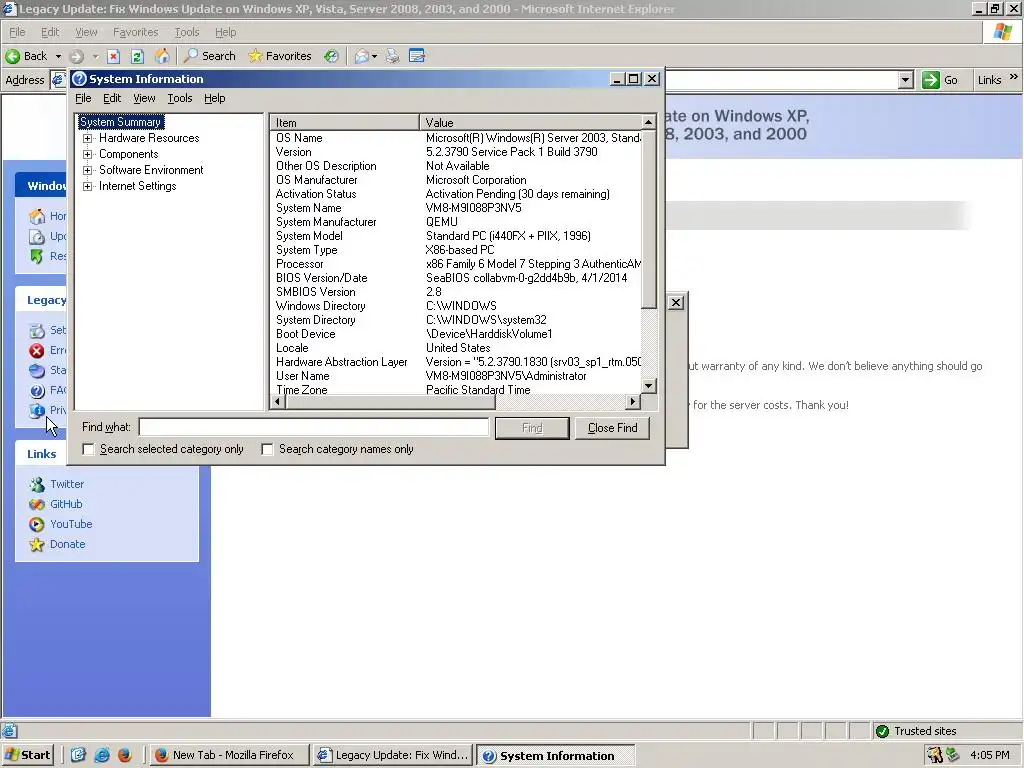Viewport: 1024px width, 768px height.
Task: Expand the Links toolbar chevron
Action: coord(1014,76)
